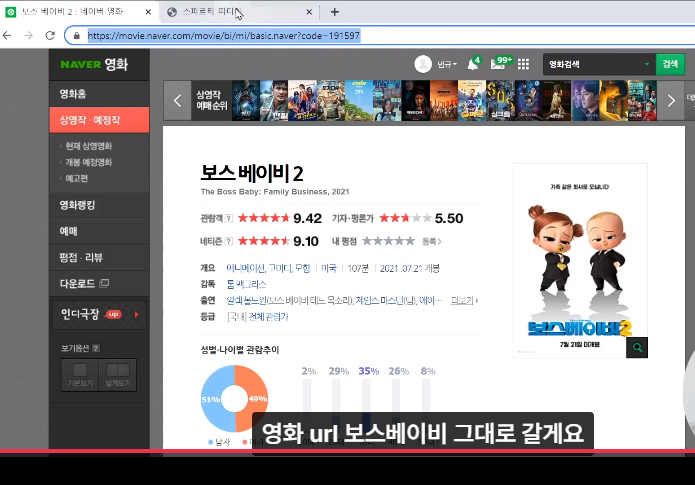
Task: Select 상영작·예정작 in the sidebar
Action: point(99,120)
